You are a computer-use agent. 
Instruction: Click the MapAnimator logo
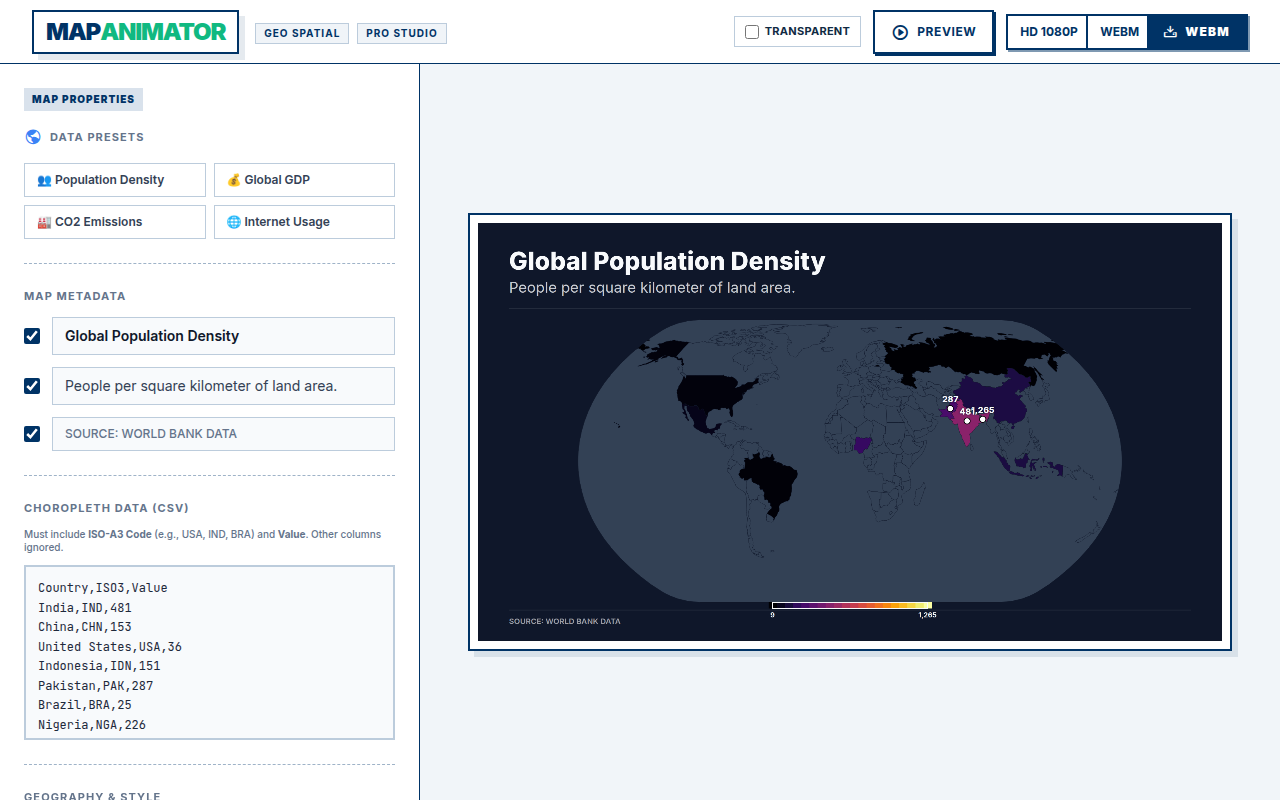[x=135, y=32]
